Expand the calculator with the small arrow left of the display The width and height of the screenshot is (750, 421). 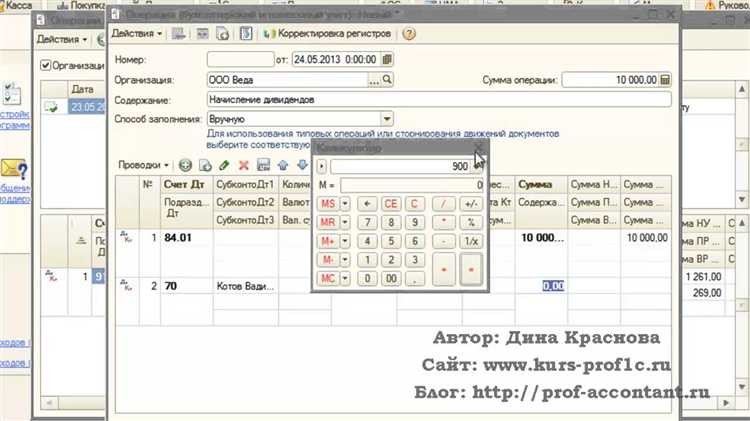(x=322, y=166)
